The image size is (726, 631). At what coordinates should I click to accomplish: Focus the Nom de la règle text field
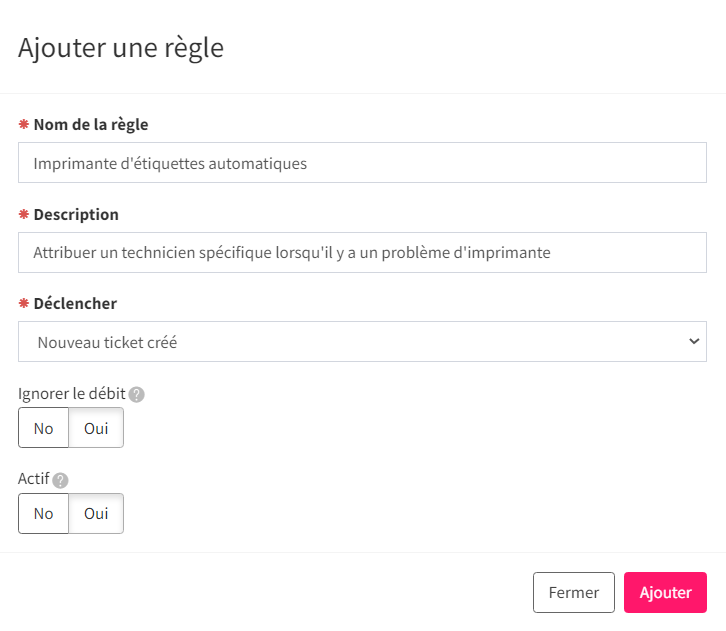(362, 162)
